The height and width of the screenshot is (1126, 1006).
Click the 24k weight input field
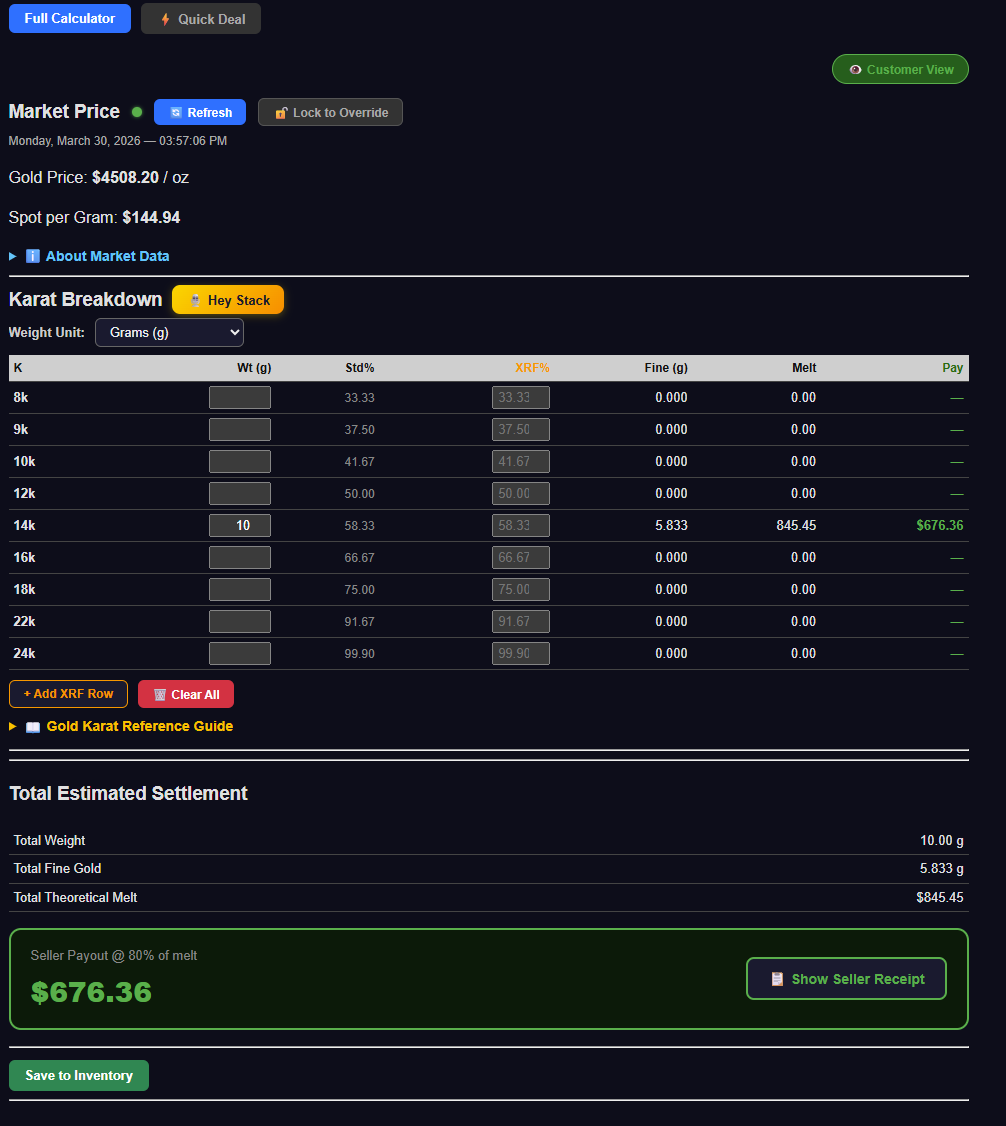[x=240, y=653]
